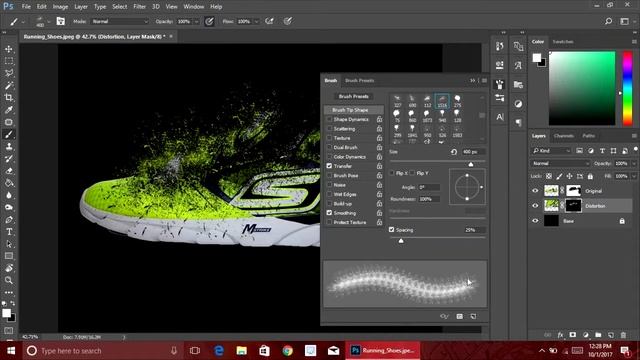Image resolution: width=640 pixels, height=360 pixels.
Task: Open the layer Fill dropdown arrow
Action: pos(634,176)
